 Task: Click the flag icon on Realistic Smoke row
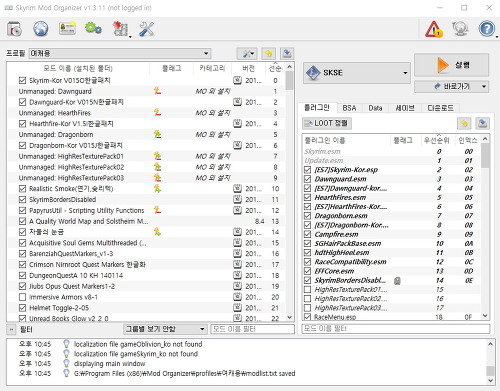pos(157,189)
